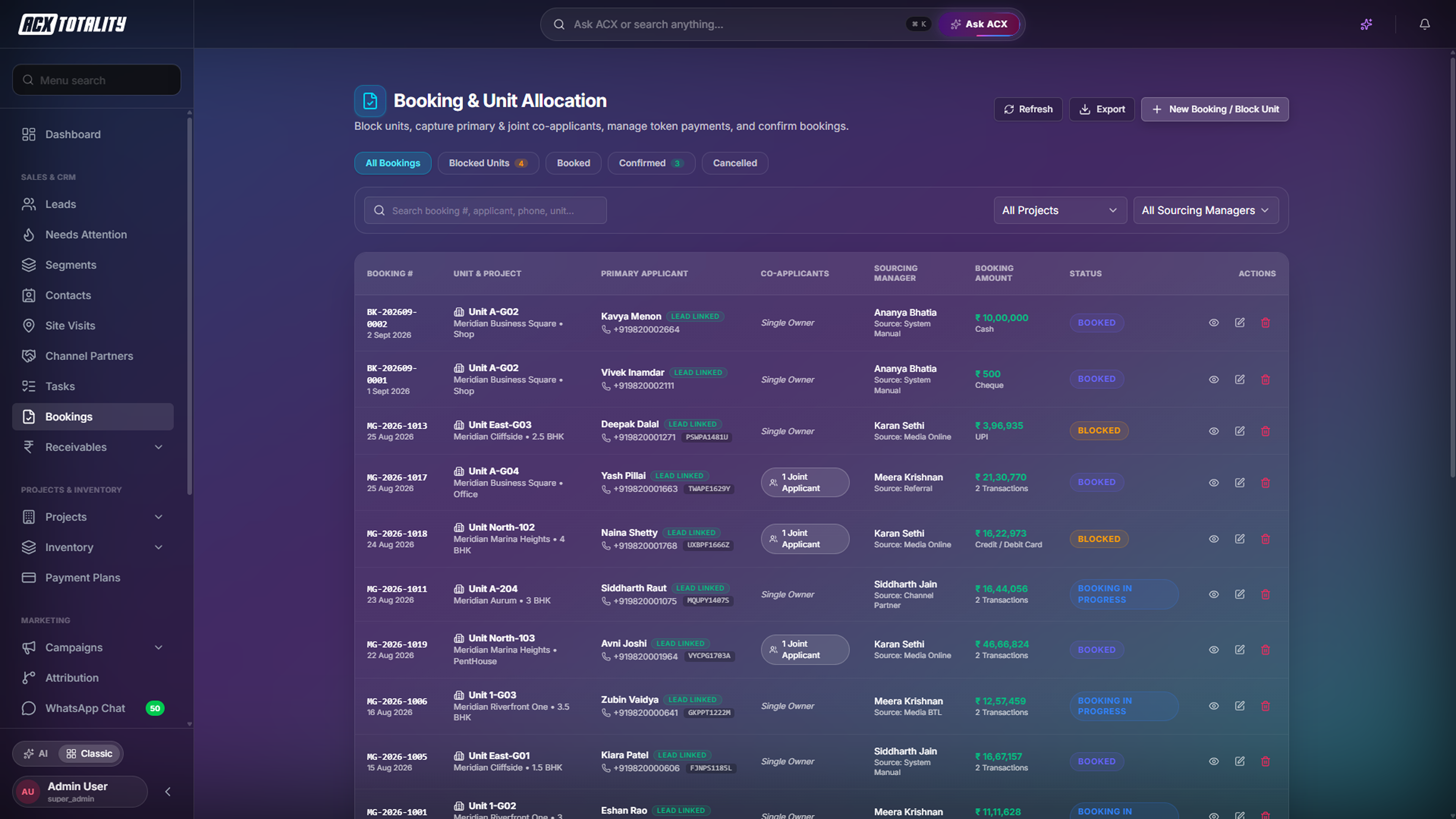Click the ACX Totality logo
Image resolution: width=1456 pixels, height=819 pixels.
[72, 24]
